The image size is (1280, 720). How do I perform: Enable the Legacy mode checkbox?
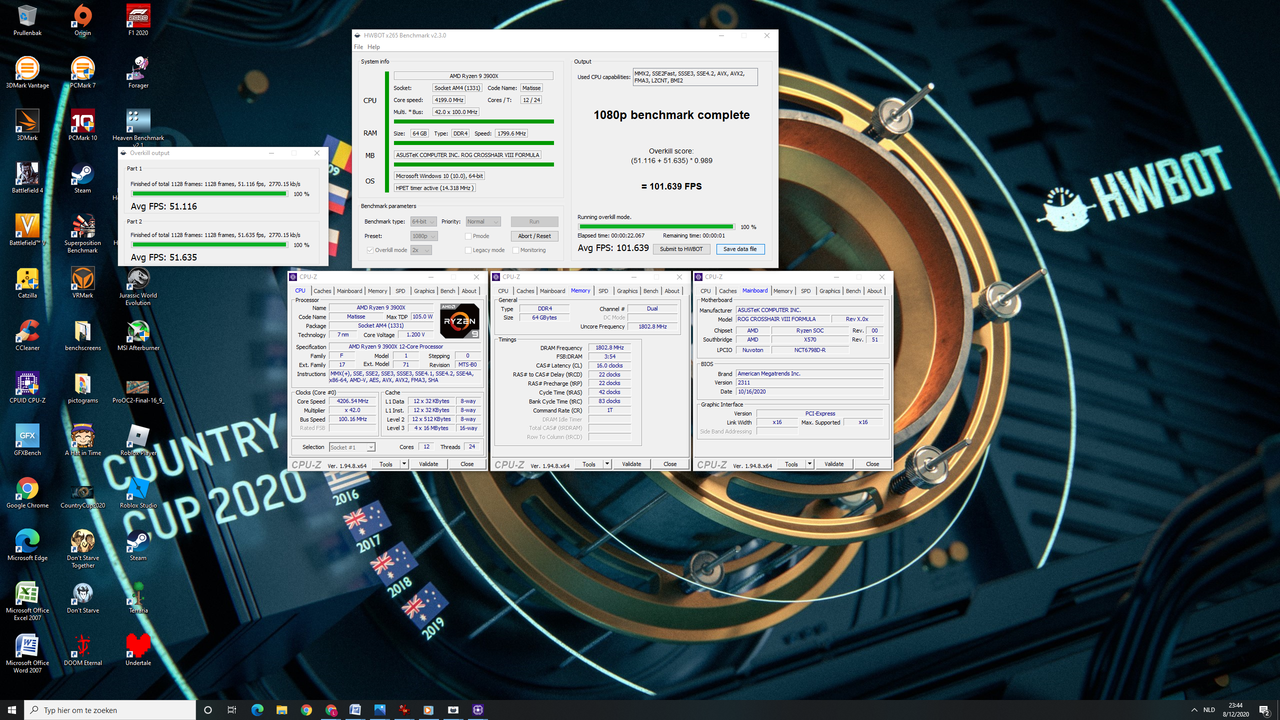(x=467, y=250)
